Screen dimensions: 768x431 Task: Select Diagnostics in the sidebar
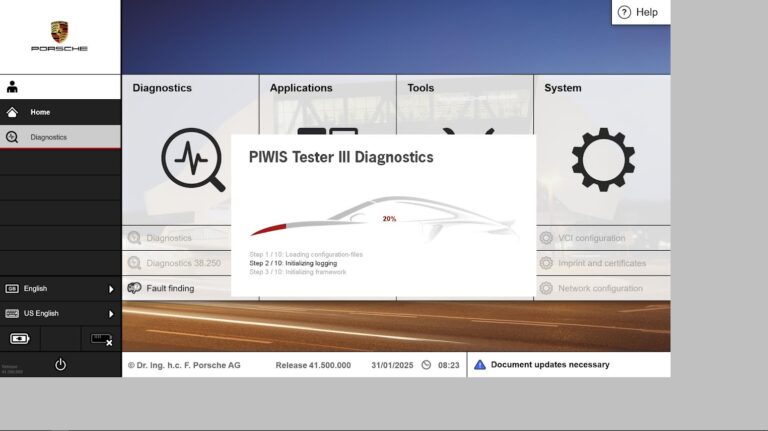[x=60, y=137]
